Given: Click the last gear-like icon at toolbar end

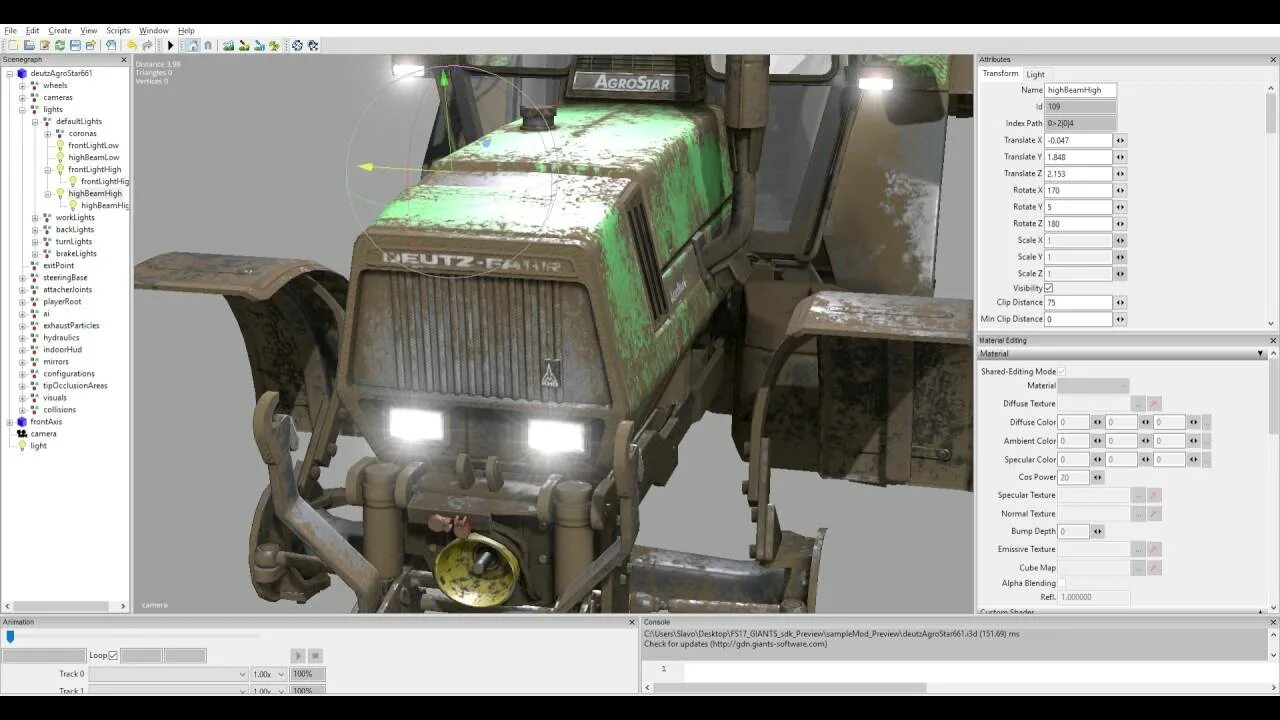Looking at the screenshot, I should pyautogui.click(x=313, y=45).
